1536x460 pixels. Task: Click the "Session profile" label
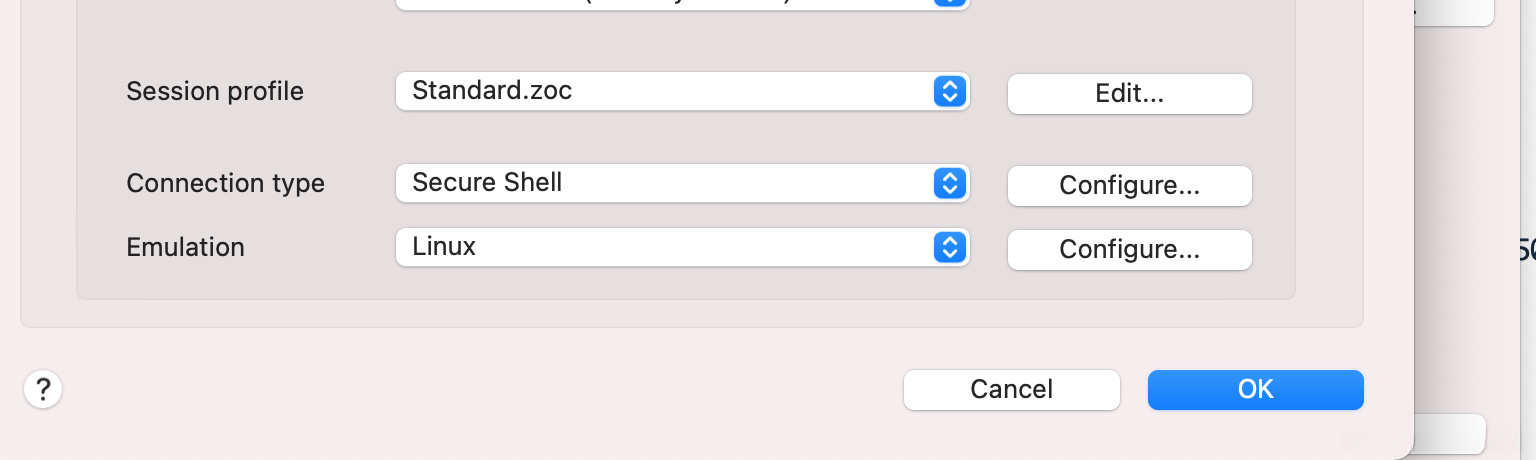point(215,92)
